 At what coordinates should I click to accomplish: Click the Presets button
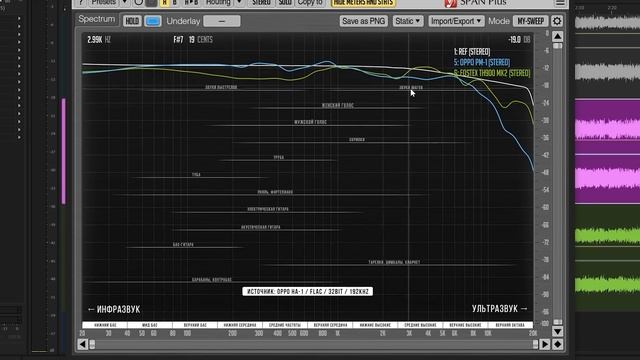104,2
